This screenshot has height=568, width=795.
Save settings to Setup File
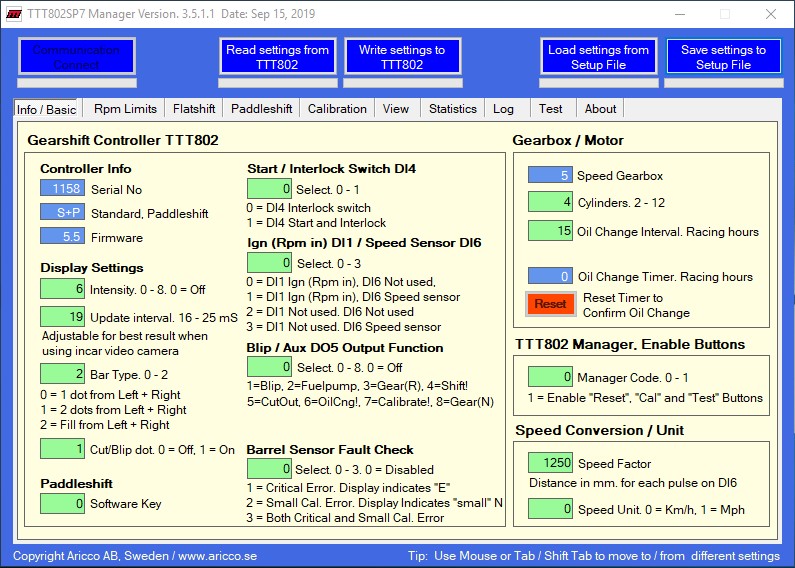coord(724,57)
